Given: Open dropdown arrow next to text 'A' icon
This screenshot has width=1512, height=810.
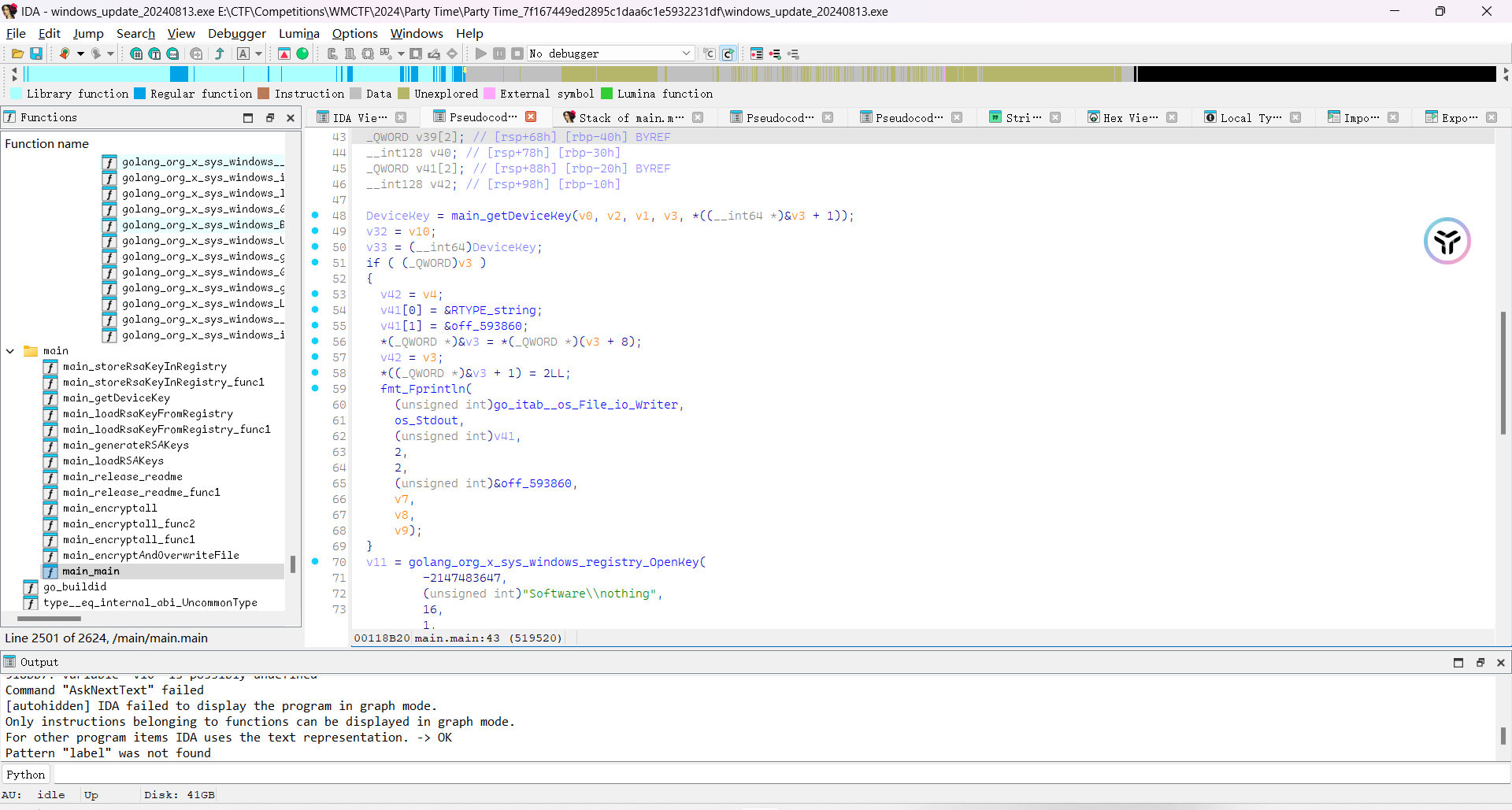Looking at the screenshot, I should [258, 54].
